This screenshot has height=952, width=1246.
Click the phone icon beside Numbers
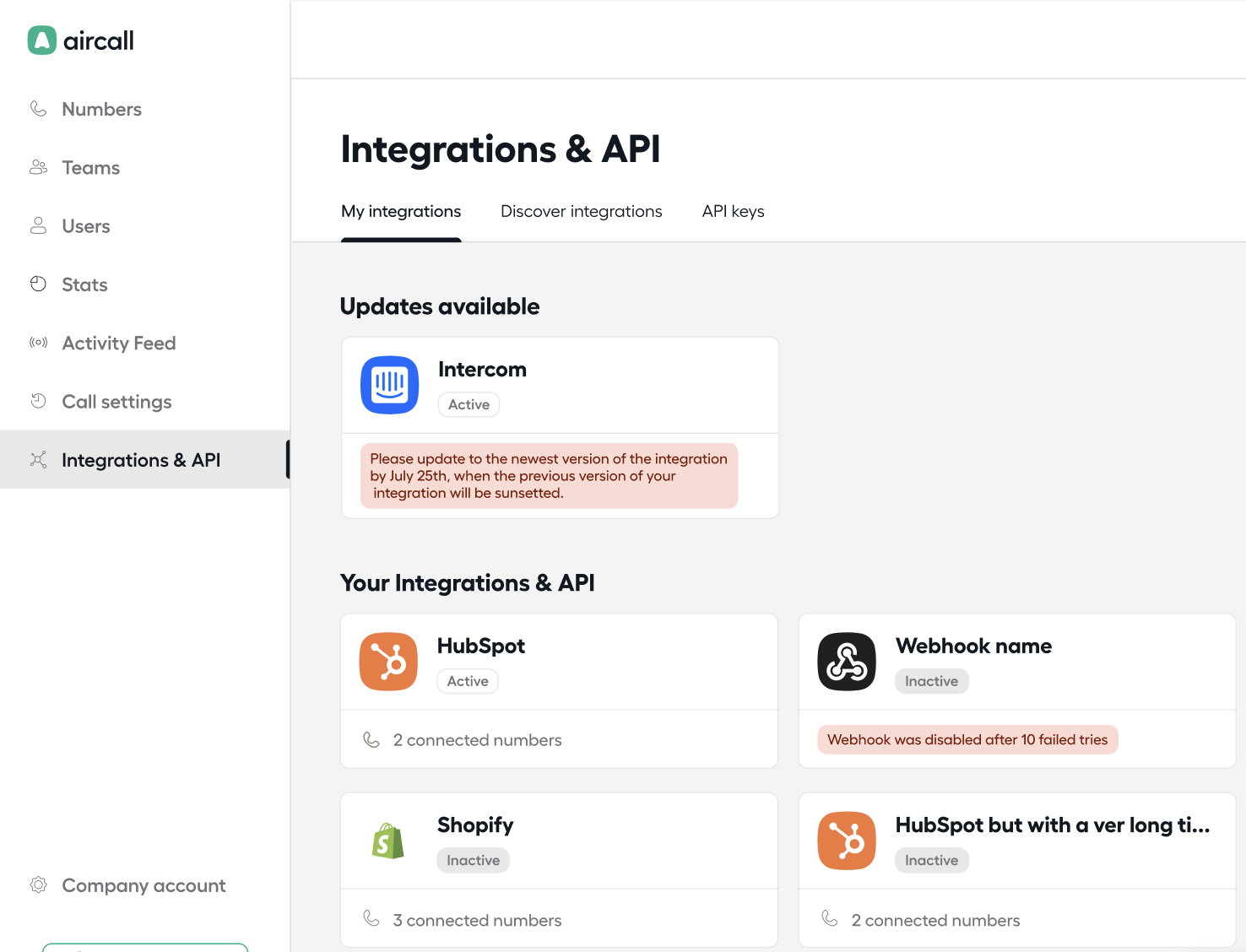click(x=38, y=109)
